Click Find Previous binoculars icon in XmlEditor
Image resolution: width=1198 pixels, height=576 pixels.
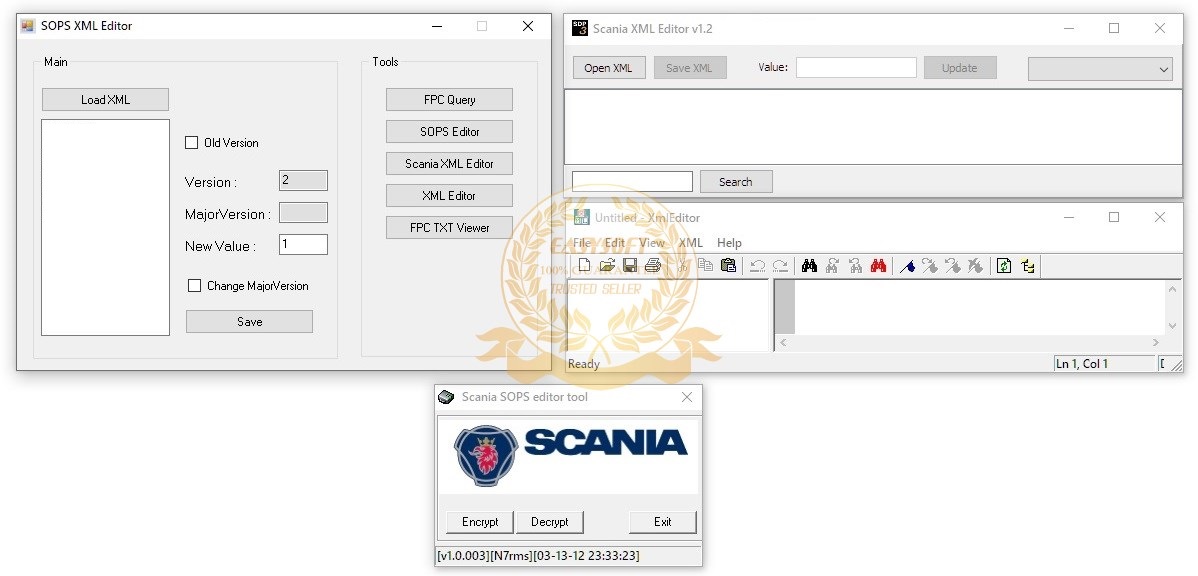[x=856, y=266]
